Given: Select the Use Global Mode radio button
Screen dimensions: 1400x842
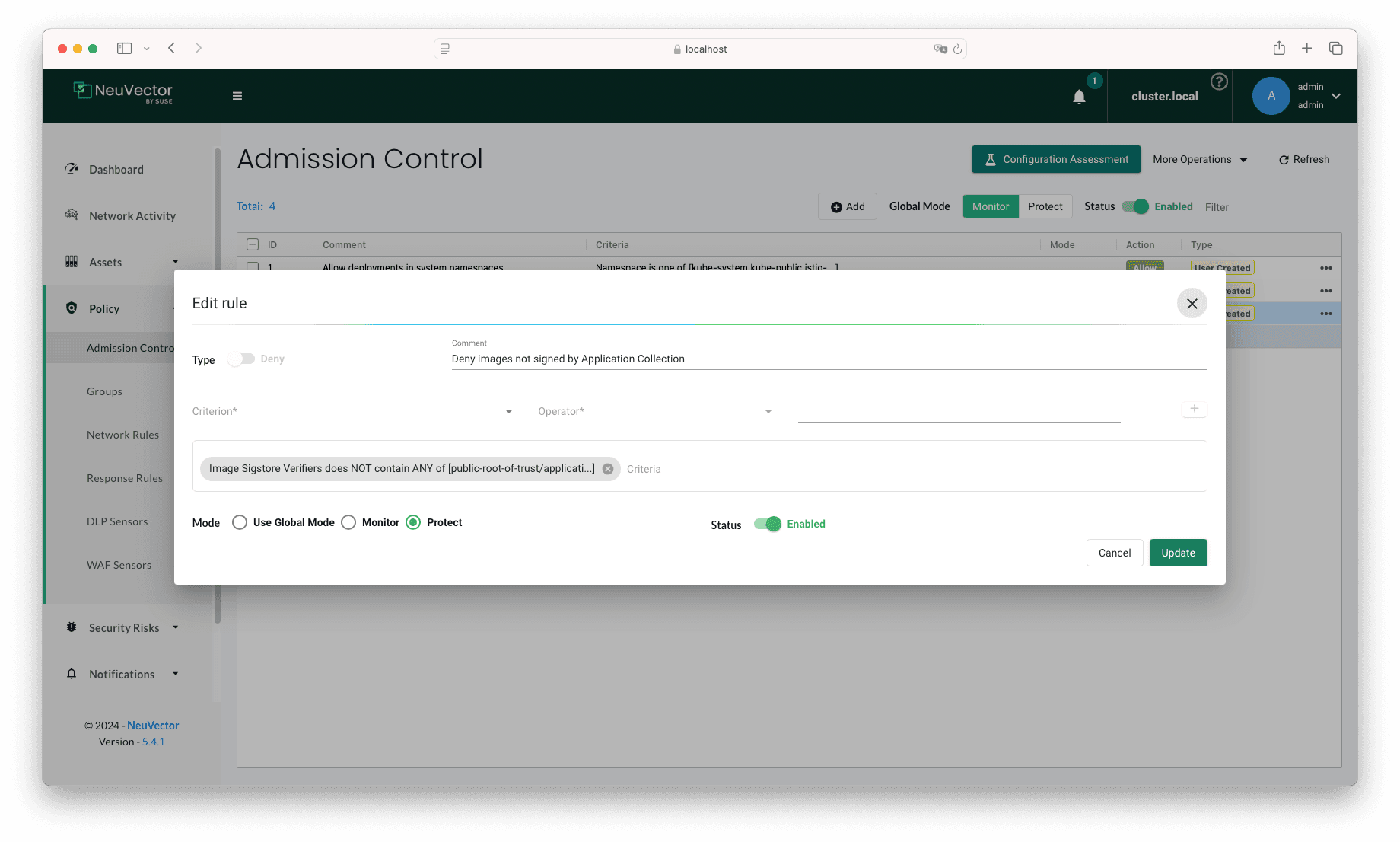Looking at the screenshot, I should coord(240,522).
